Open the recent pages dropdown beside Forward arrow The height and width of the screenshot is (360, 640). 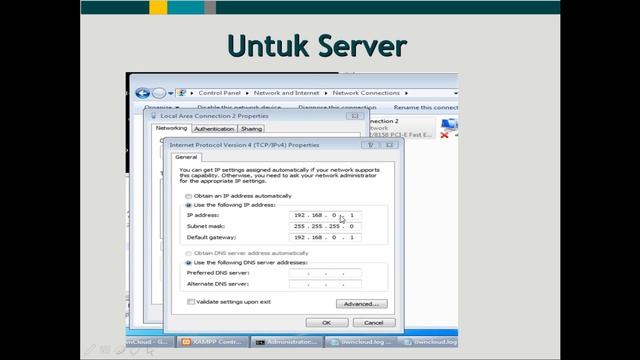pyautogui.click(x=171, y=93)
